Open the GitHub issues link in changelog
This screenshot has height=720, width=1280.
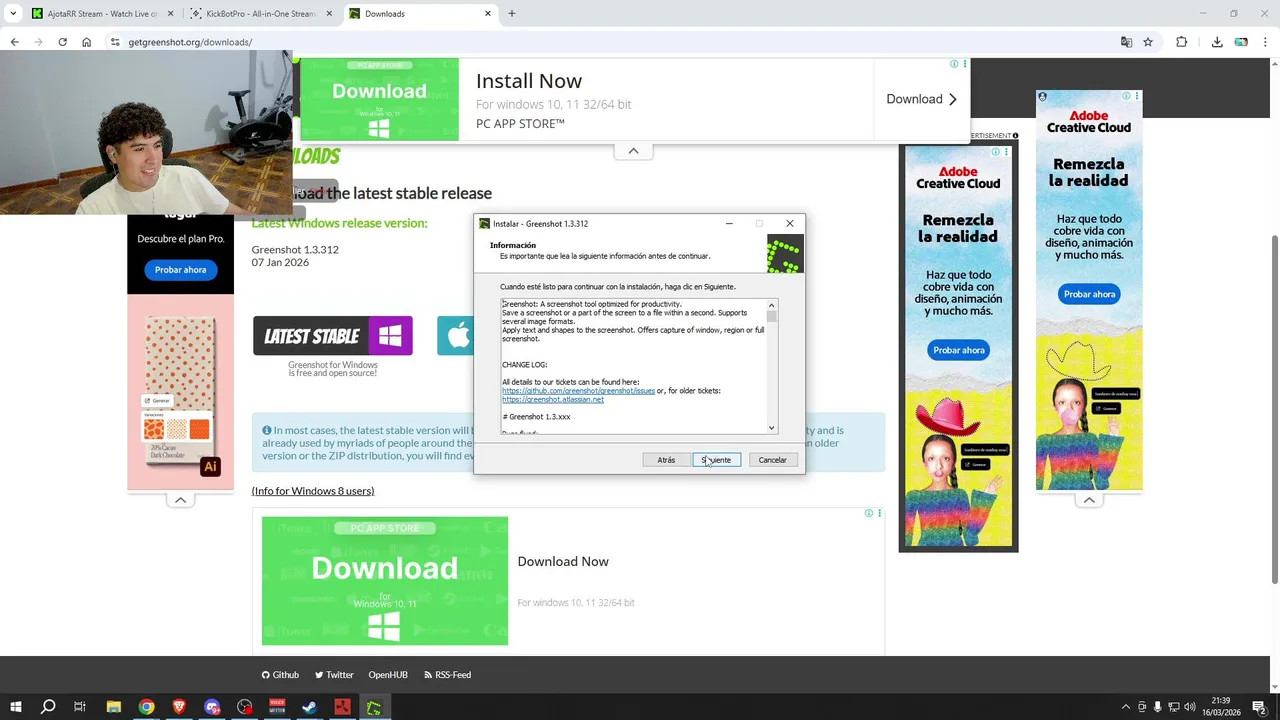(578, 391)
